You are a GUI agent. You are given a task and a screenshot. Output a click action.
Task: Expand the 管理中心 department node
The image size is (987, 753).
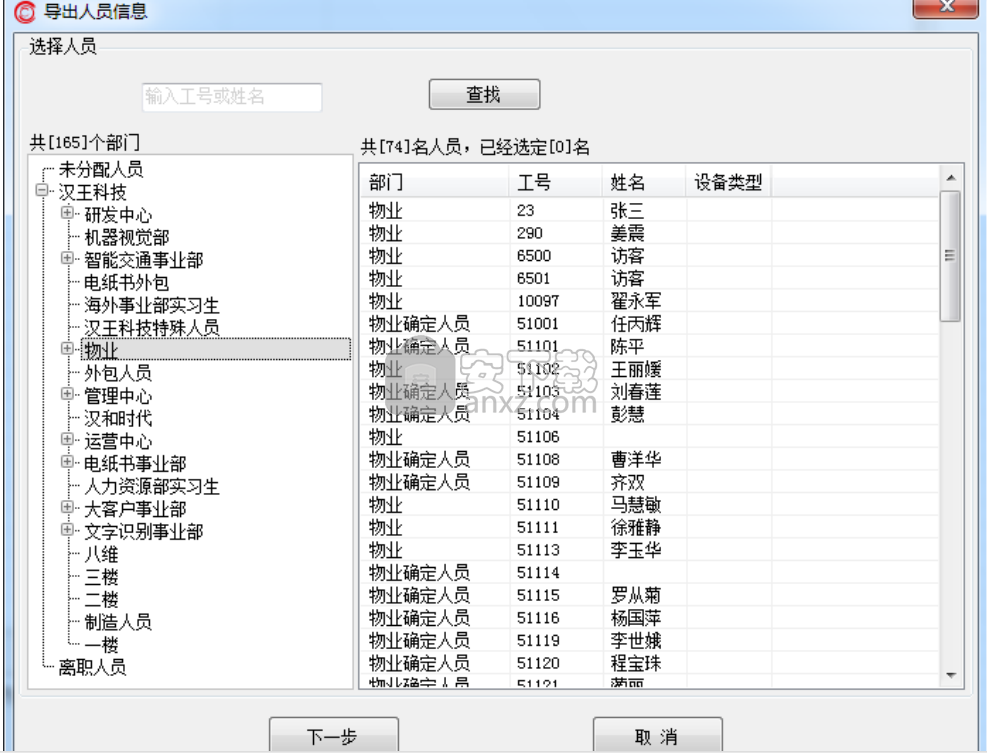tap(67, 394)
